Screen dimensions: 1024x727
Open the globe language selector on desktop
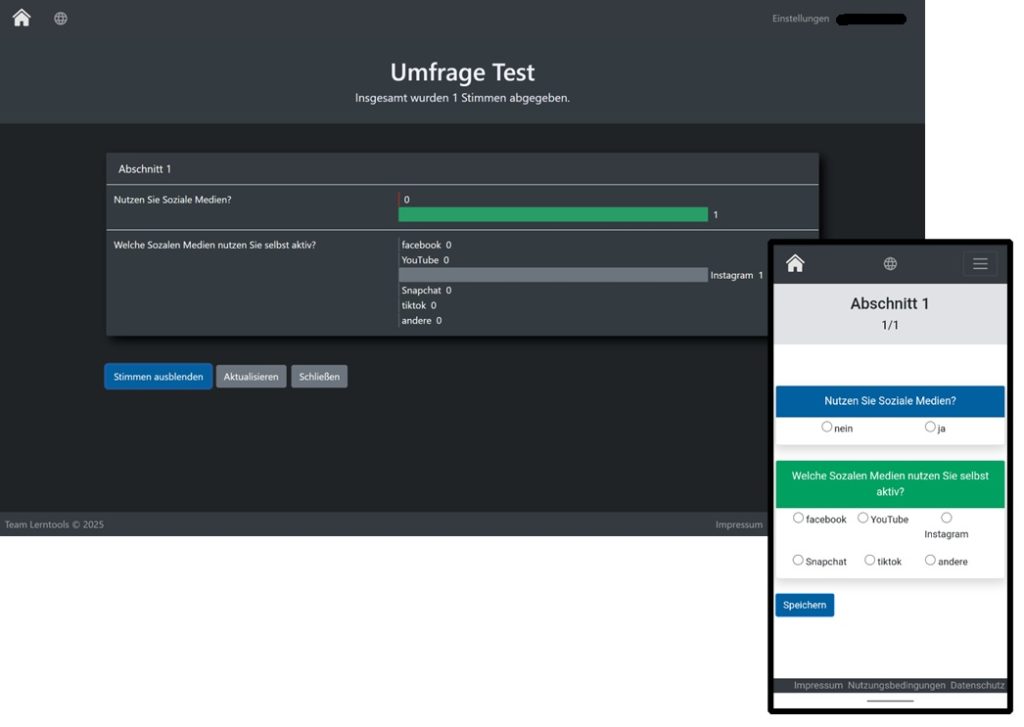click(61, 18)
